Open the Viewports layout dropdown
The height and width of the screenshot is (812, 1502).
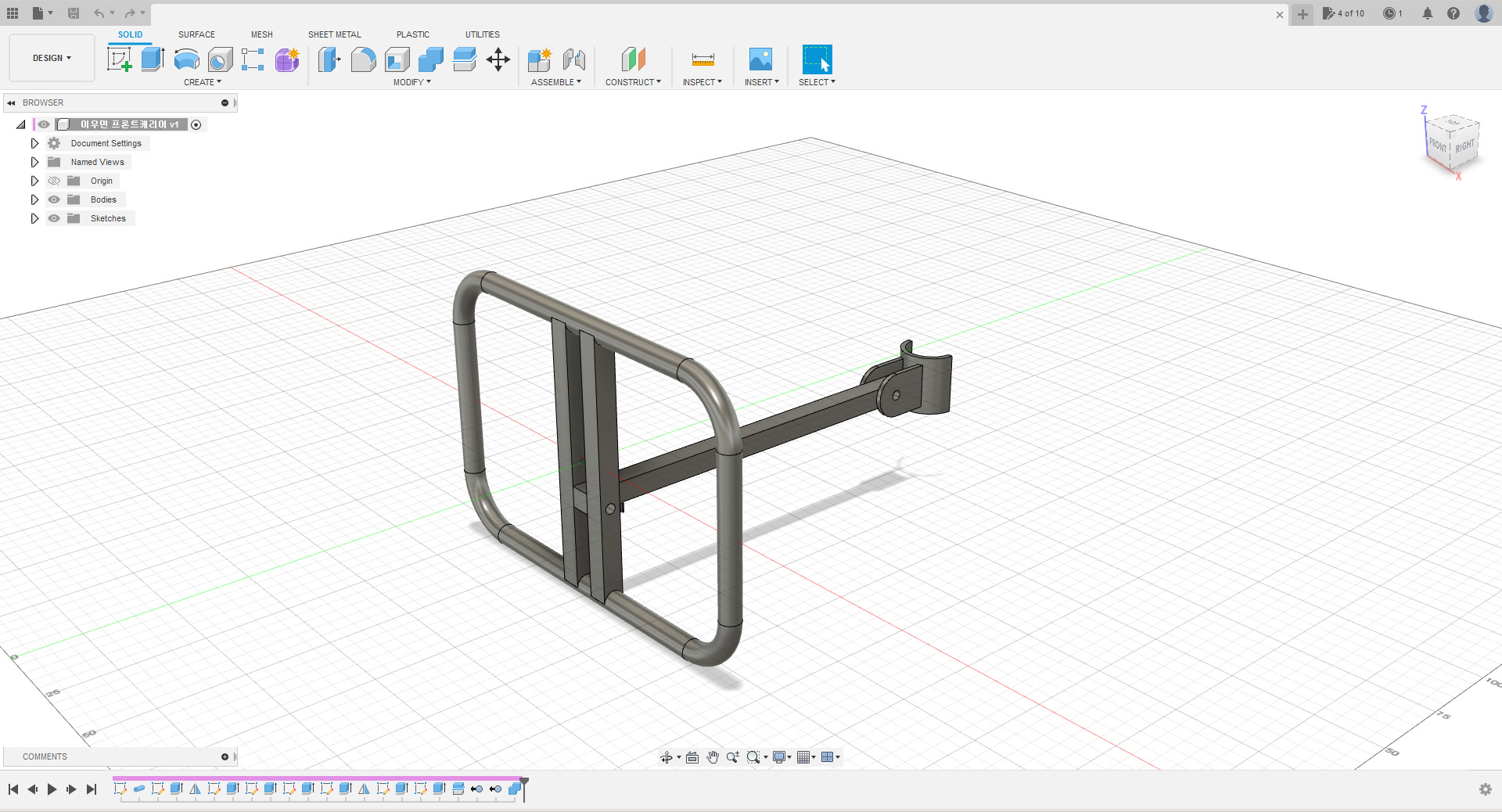click(831, 757)
